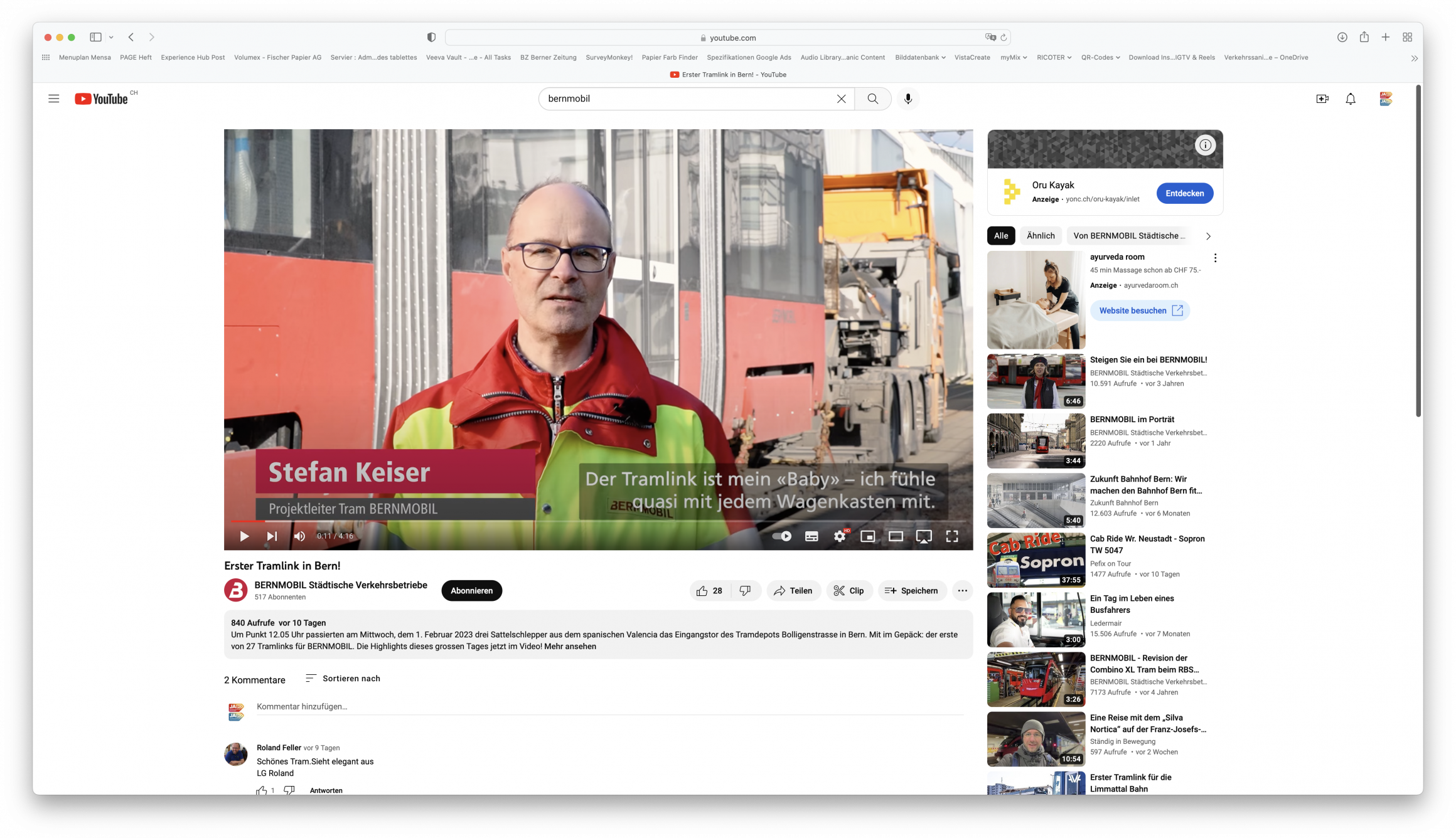The image size is (1456, 838).
Task: Create a Clip of this video
Action: 849,591
